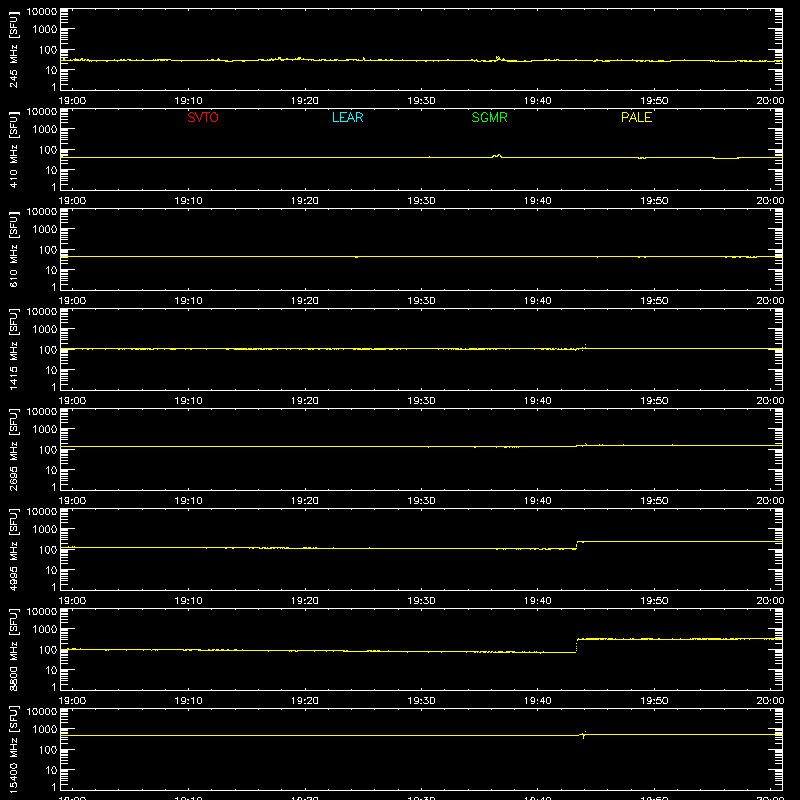Click the small burst near 19:36 on 245 MHz trace
This screenshot has height=800, width=800.
tap(498, 59)
